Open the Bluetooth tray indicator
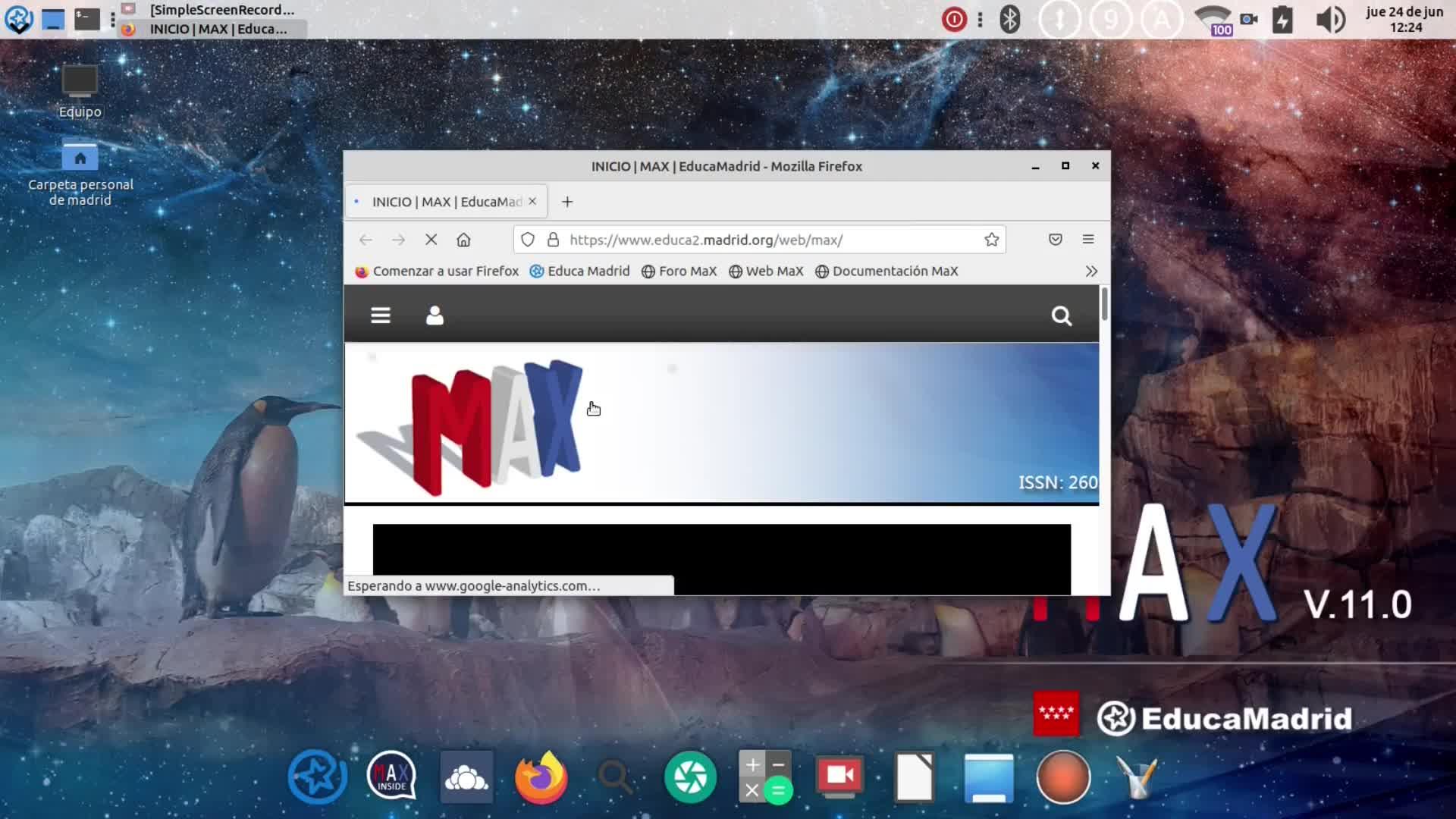 pyautogui.click(x=1009, y=20)
